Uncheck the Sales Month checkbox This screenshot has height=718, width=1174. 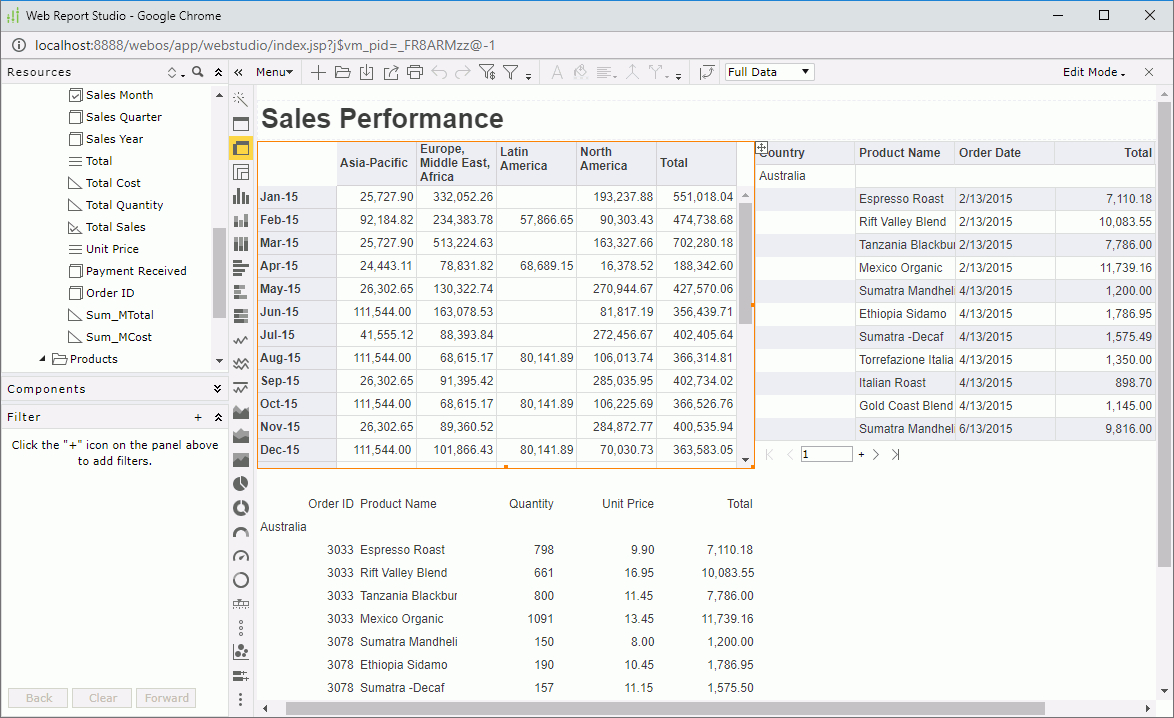click(75, 94)
